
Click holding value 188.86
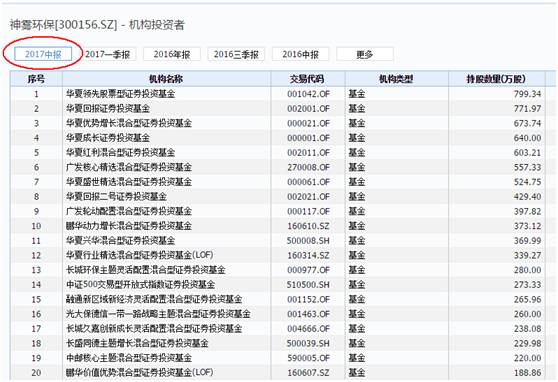[527, 373]
